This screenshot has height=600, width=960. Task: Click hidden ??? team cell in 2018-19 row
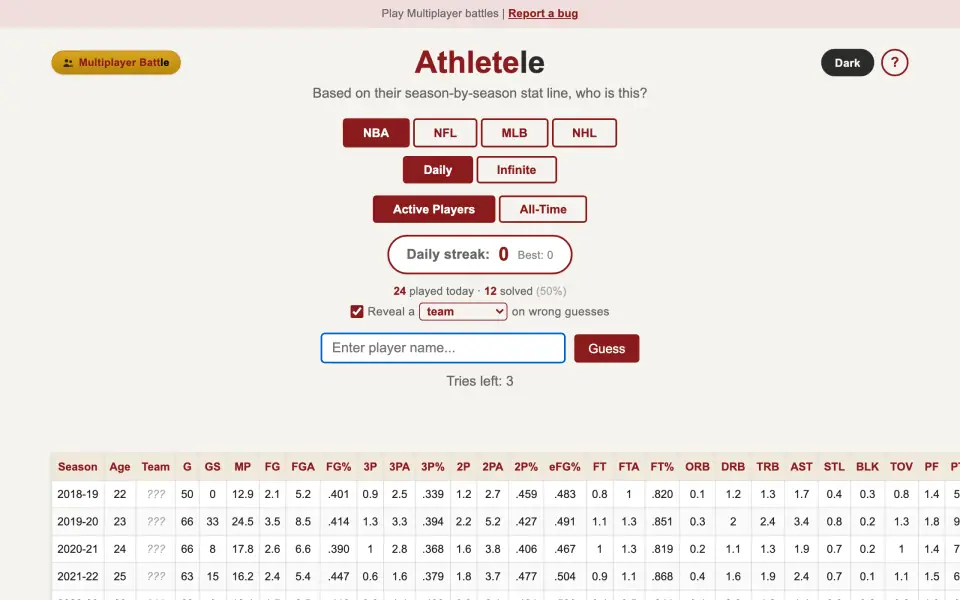coord(156,494)
